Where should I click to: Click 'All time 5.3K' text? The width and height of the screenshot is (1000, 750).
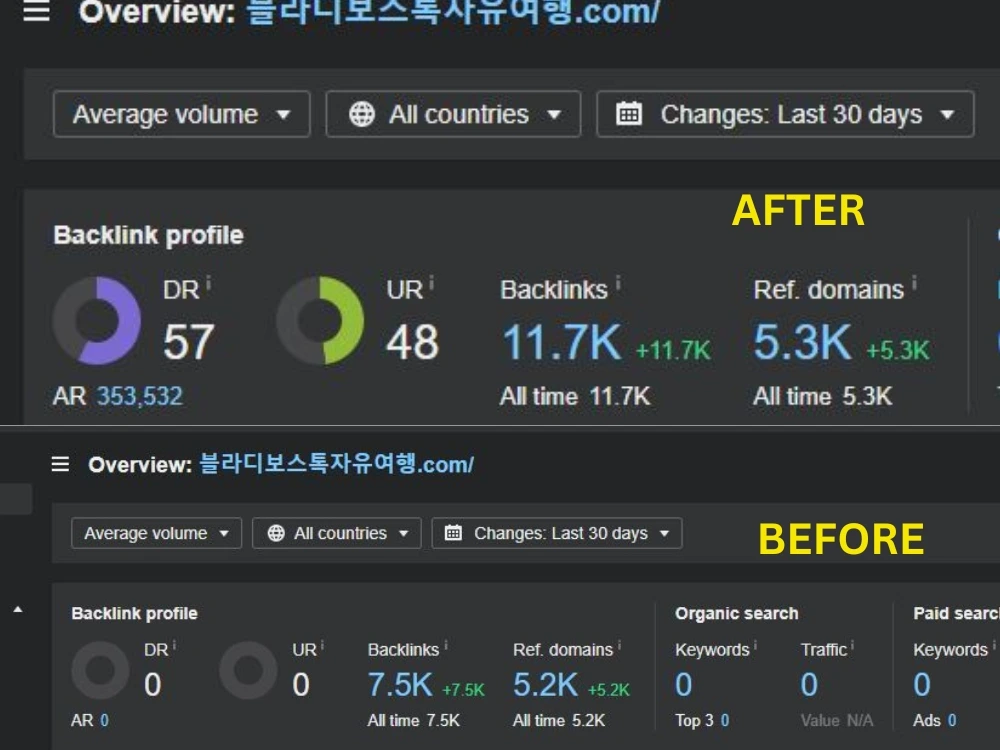[x=823, y=397]
